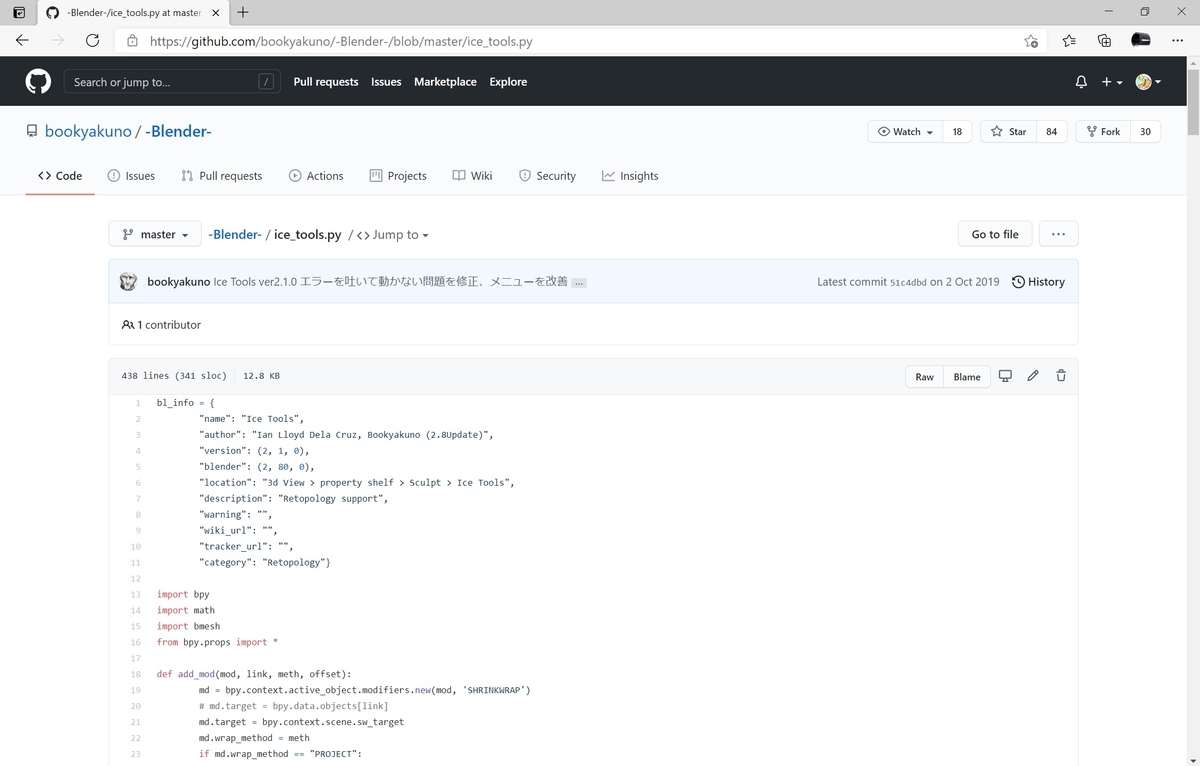This screenshot has height=766, width=1200.
Task: Open the more file actions ellipsis button
Action: pyautogui.click(x=1058, y=234)
